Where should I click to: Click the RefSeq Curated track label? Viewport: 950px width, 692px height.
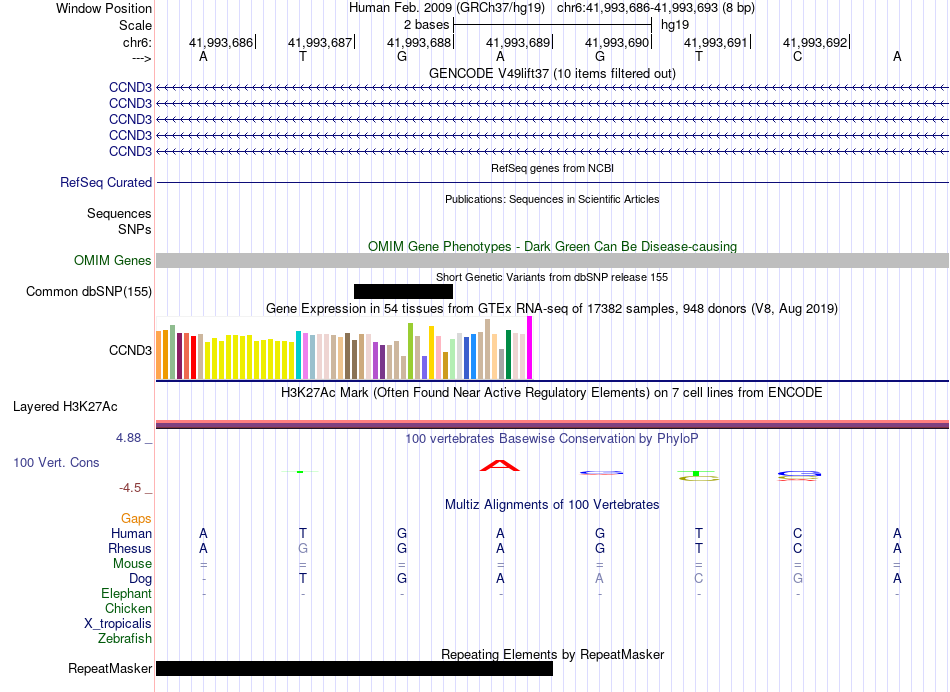coord(106,182)
